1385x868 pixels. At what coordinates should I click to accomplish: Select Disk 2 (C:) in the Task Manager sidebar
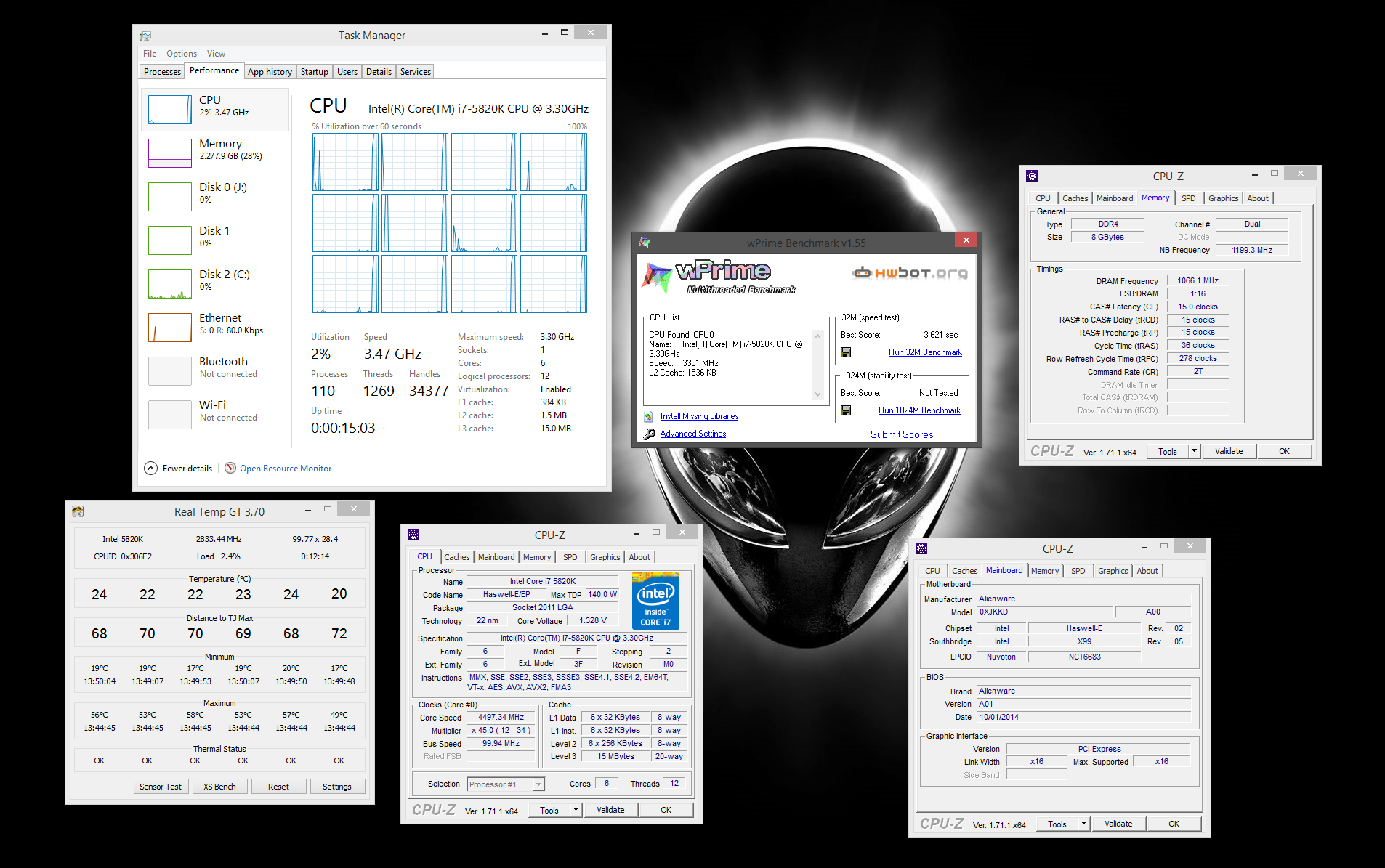(x=215, y=284)
